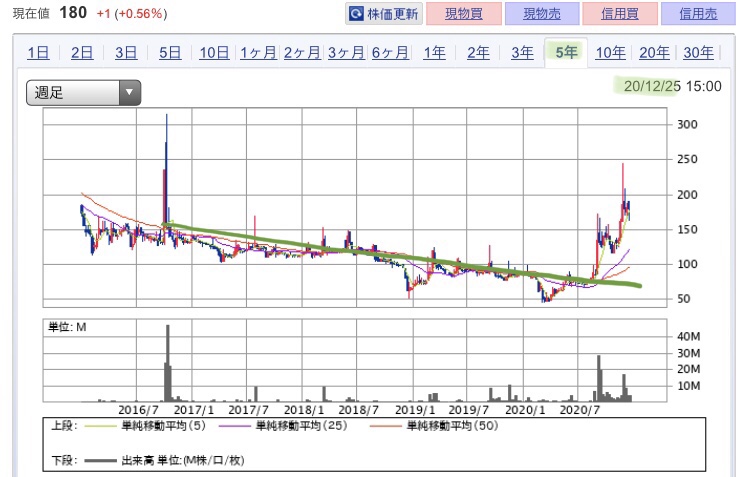Select the 3日 period tab
This screenshot has height=477, width=742.
(126, 52)
